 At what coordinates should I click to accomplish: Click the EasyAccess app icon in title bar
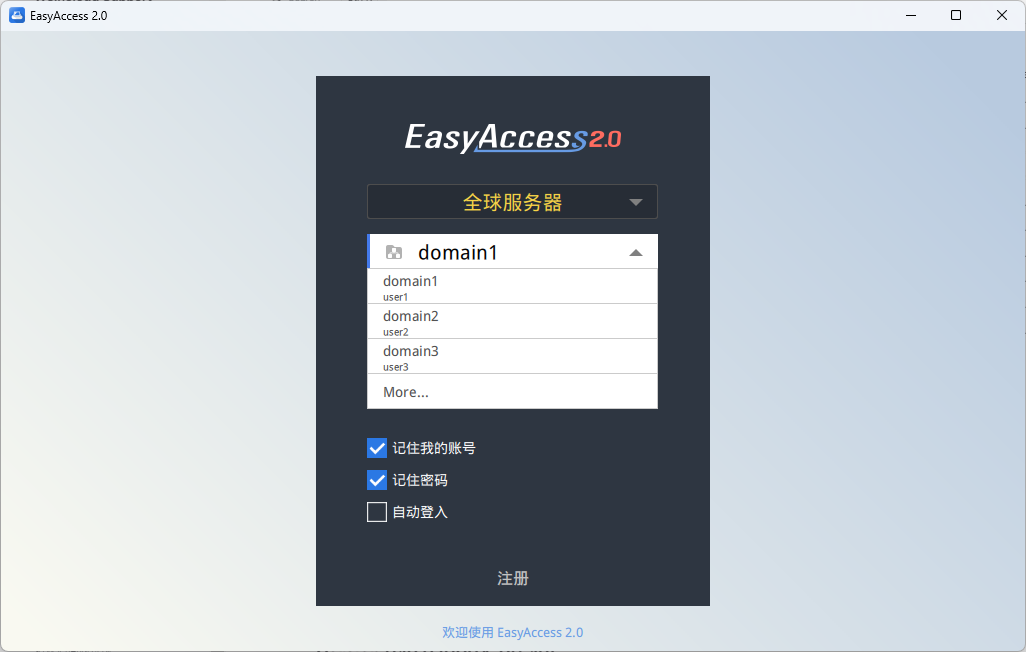click(x=16, y=15)
